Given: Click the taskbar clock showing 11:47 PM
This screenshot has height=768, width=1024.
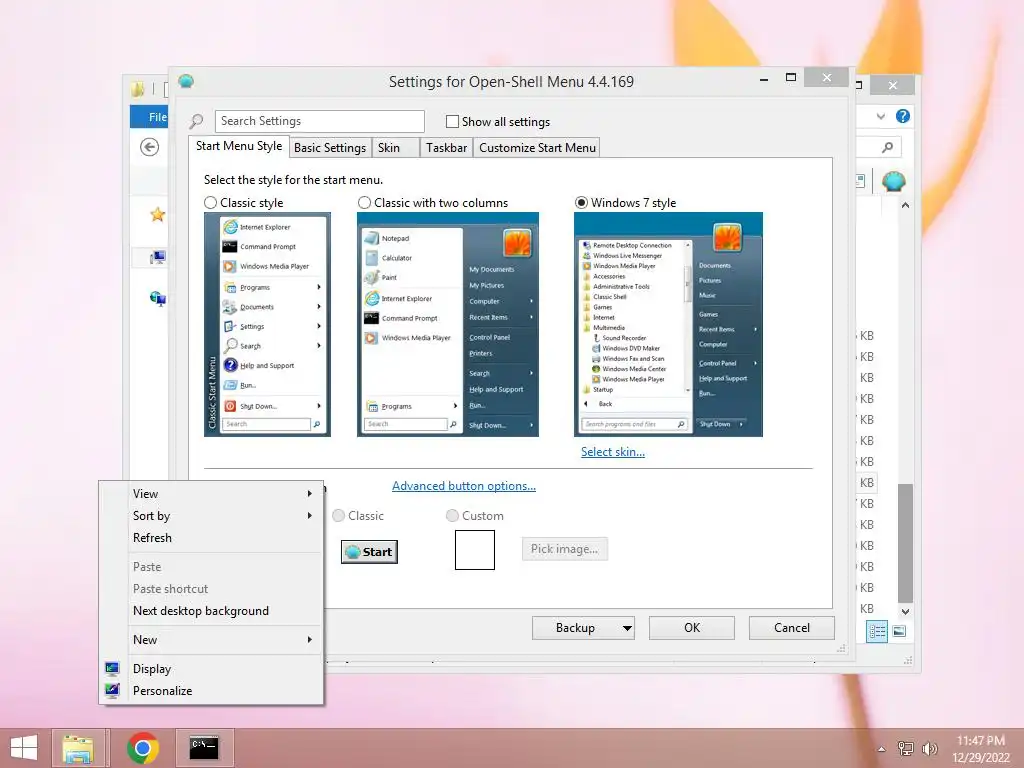Looking at the screenshot, I should pyautogui.click(x=980, y=741).
